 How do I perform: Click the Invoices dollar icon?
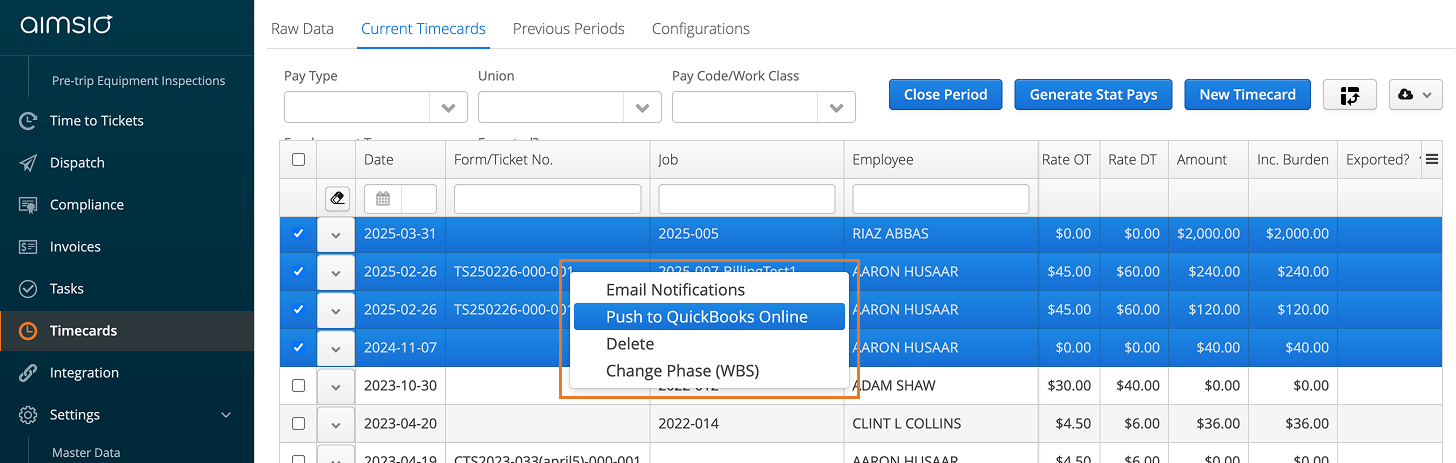28,247
